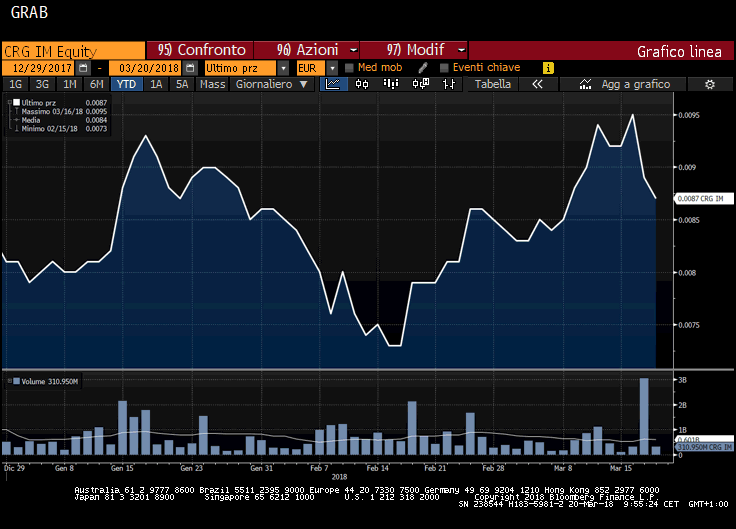Click the CRG IM Equity ticker field
The image size is (736, 529).
click(x=73, y=51)
